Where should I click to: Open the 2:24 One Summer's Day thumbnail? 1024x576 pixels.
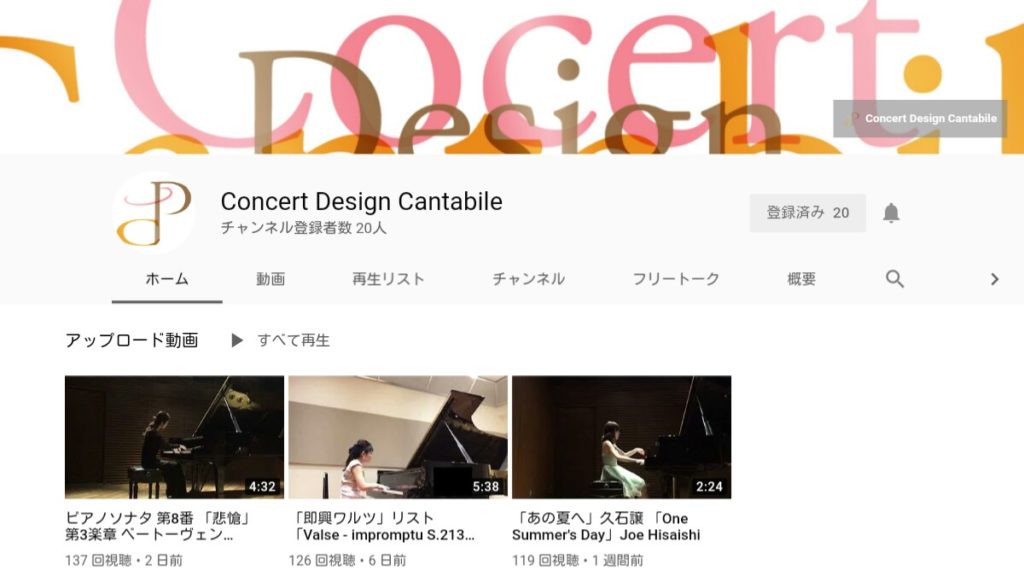(x=621, y=437)
